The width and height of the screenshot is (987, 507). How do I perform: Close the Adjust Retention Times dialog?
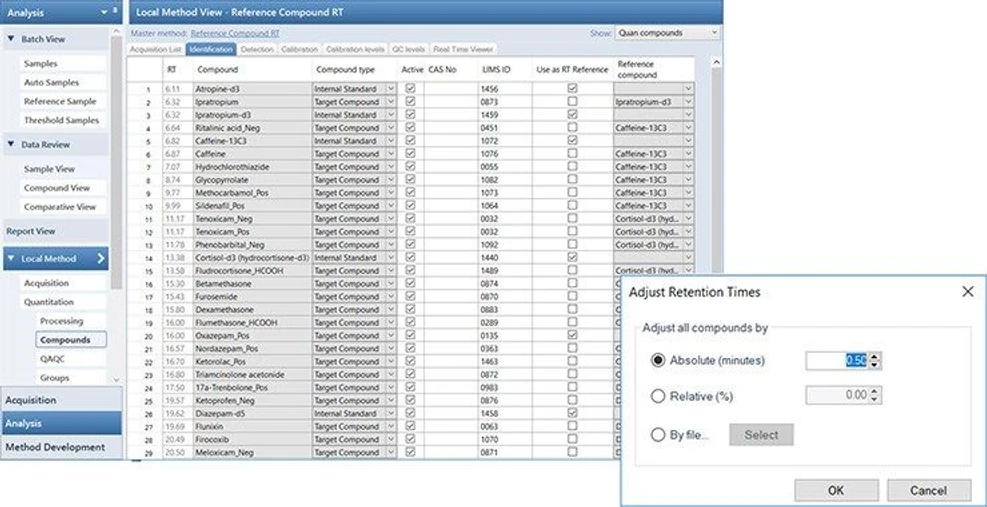968,292
